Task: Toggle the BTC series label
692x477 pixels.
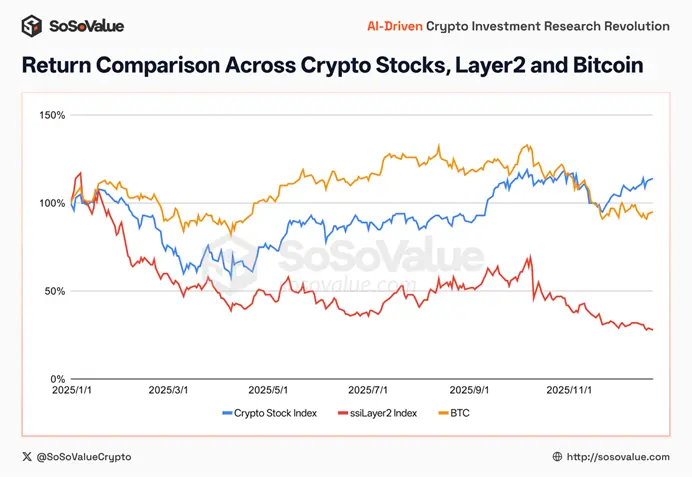Action: [461, 411]
